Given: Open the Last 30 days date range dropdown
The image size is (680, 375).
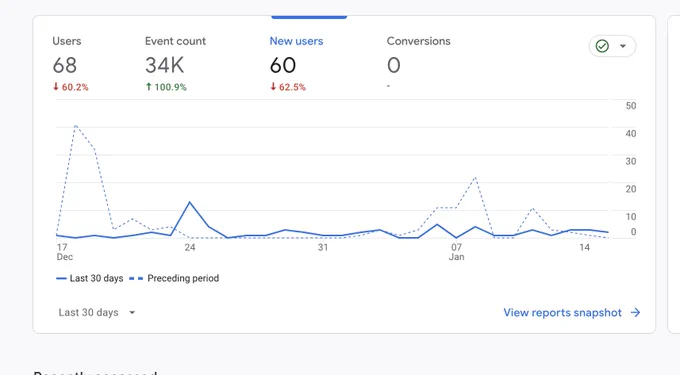Looking at the screenshot, I should [97, 313].
